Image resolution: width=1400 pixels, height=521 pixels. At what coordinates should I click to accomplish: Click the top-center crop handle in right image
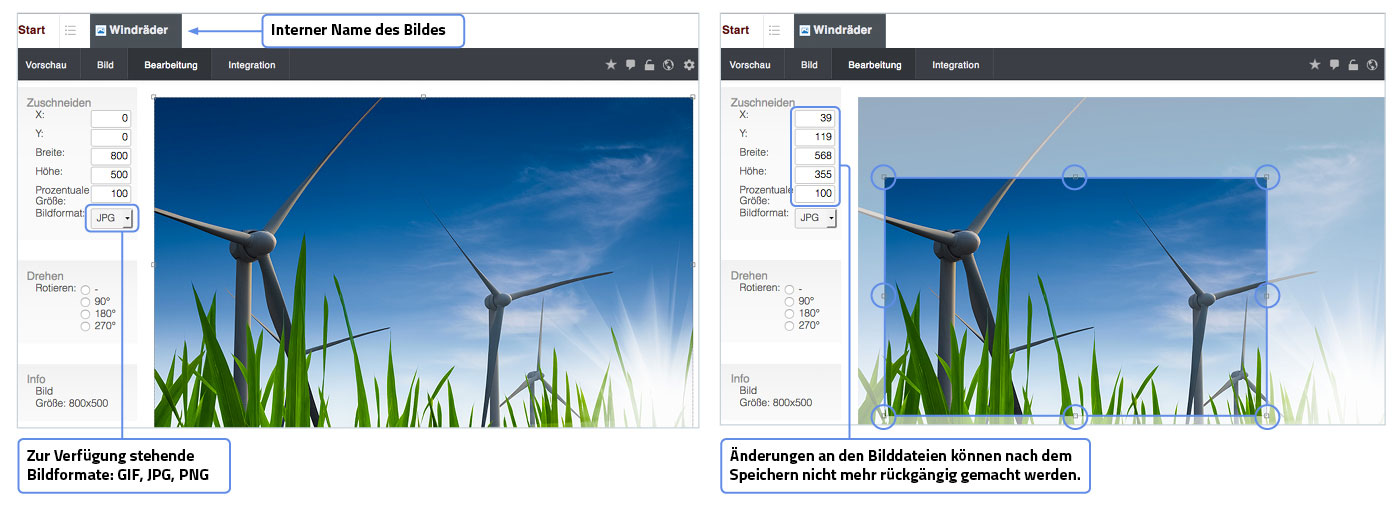1074,177
